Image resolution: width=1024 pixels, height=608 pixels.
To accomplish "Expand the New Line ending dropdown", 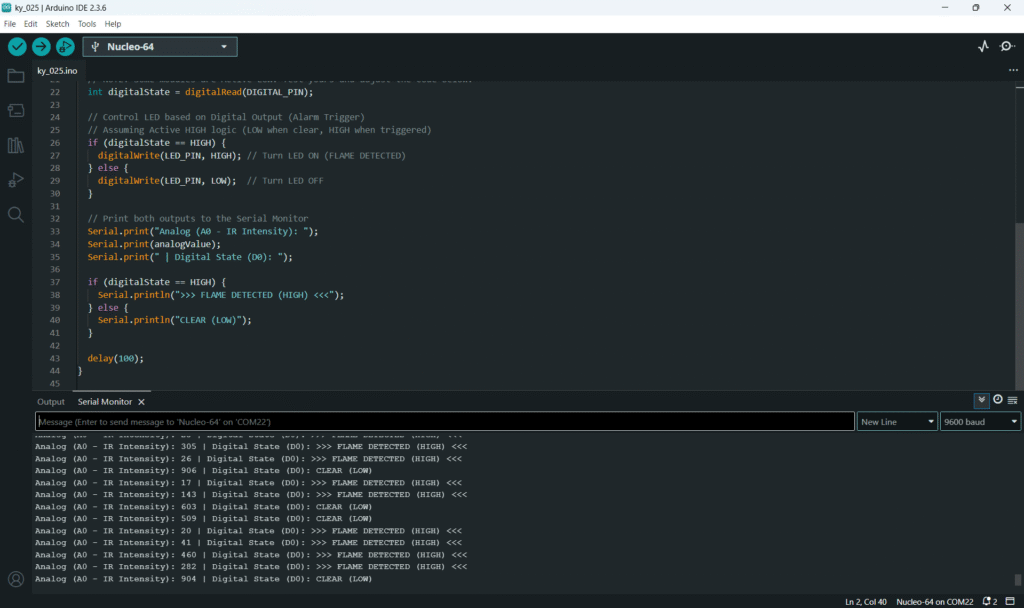I will (897, 422).
